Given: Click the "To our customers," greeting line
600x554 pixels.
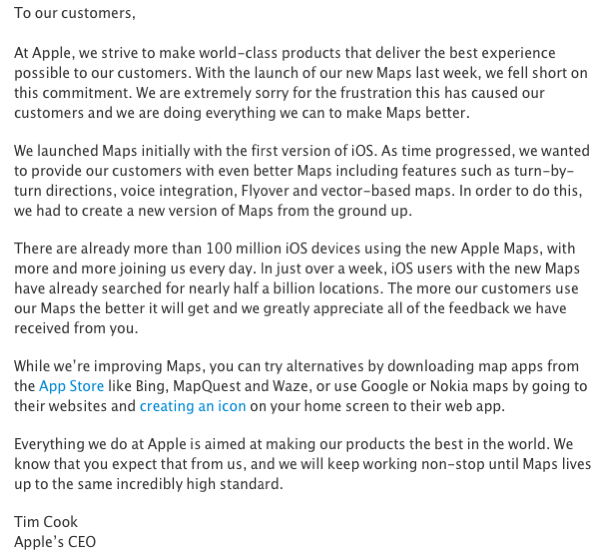Looking at the screenshot, I should click(74, 15).
